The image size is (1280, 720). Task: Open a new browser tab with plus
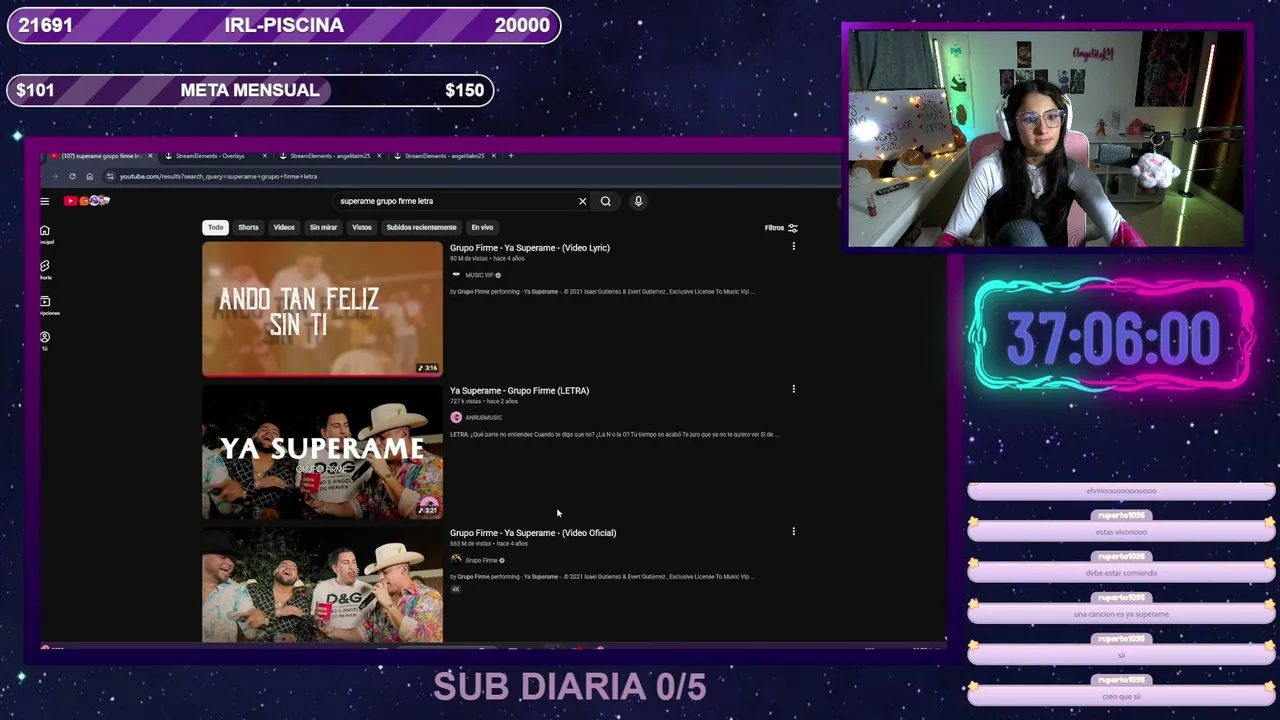[510, 156]
